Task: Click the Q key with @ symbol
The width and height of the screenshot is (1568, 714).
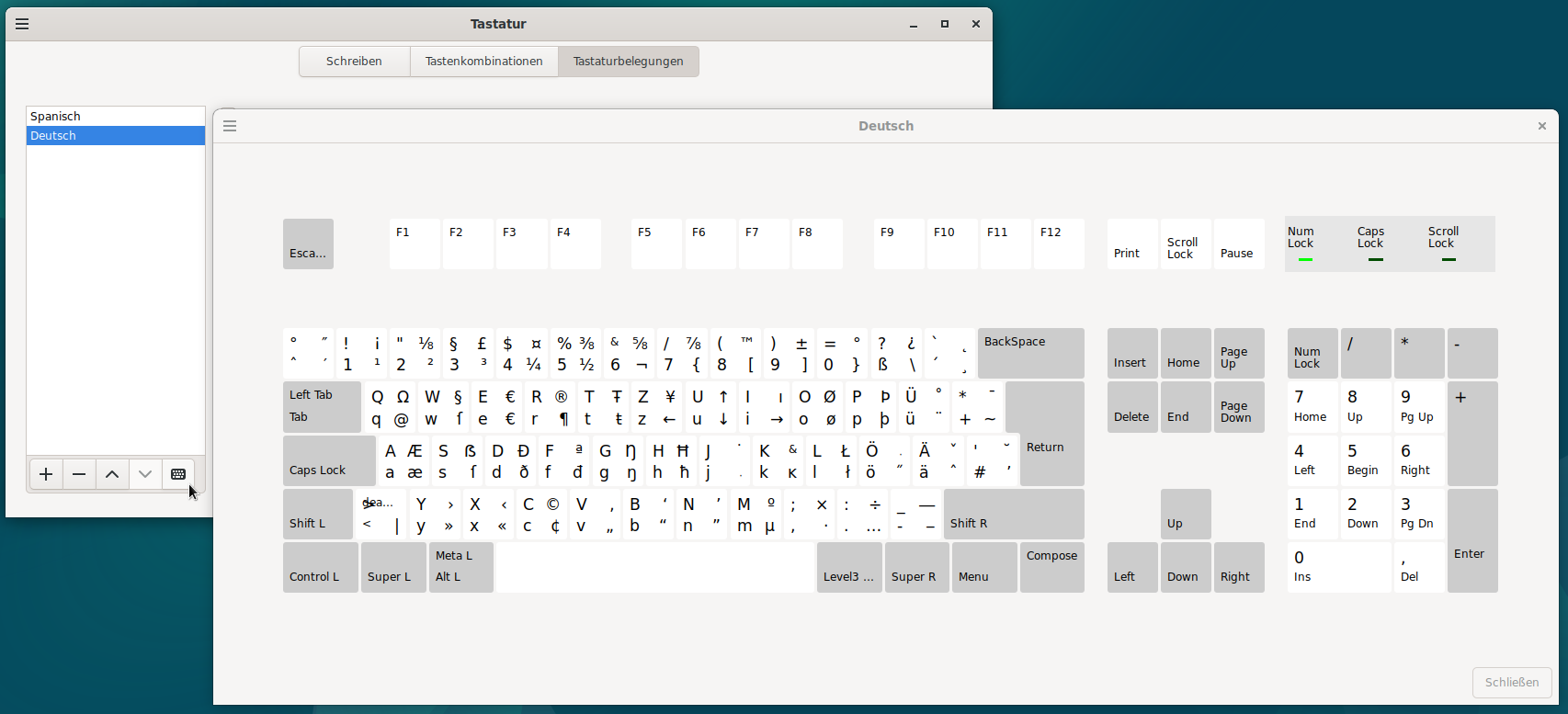Action: pos(390,407)
